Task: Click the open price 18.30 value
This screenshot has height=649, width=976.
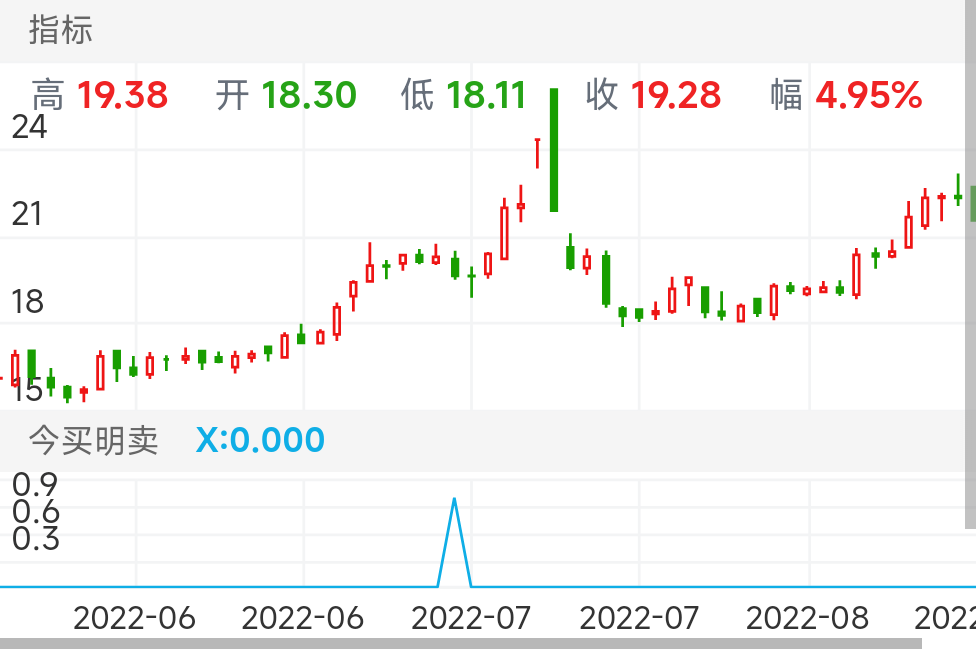Action: (309, 95)
